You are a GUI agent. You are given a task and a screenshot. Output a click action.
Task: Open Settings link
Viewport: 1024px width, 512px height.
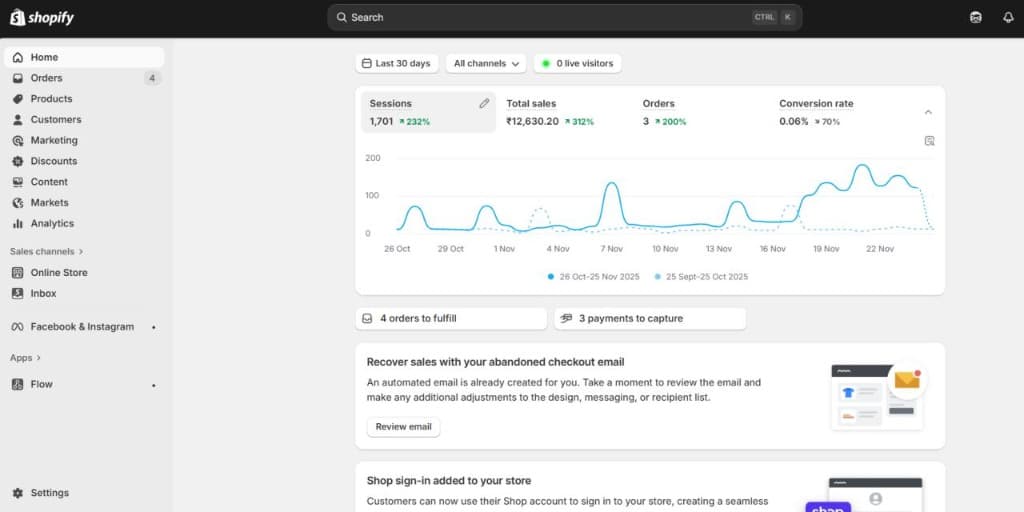coord(84,493)
